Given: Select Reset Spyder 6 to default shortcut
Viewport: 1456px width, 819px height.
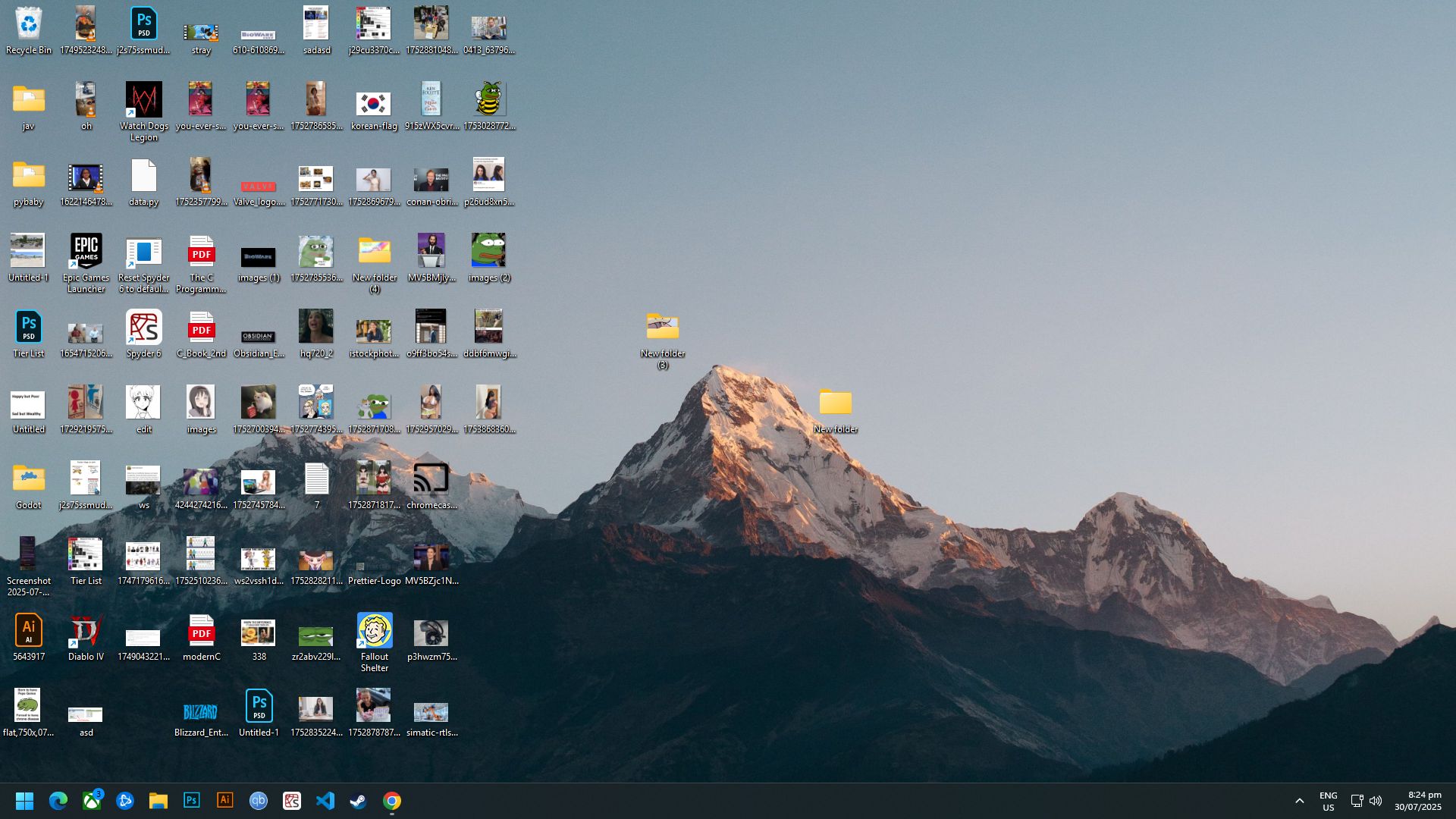Looking at the screenshot, I should 144,263.
